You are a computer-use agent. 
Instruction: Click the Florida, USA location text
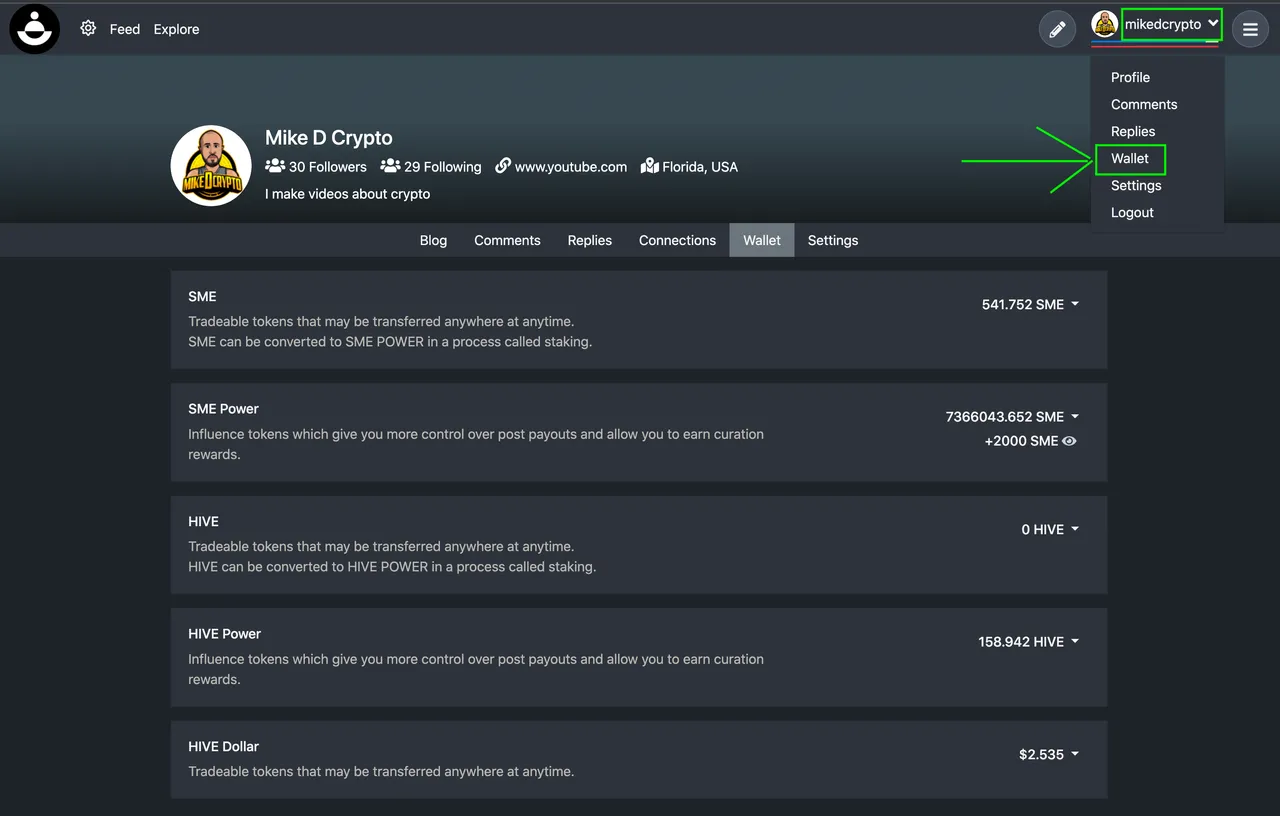pyautogui.click(x=700, y=167)
